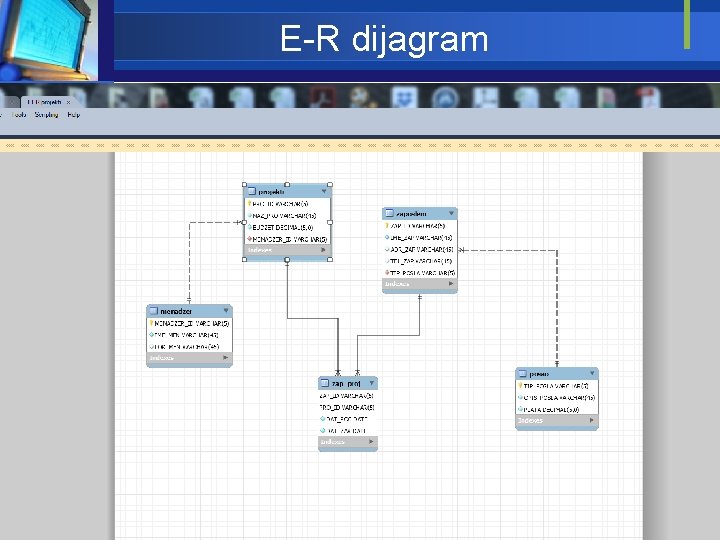Click the menadzer table title text
720x540 pixels.
[x=176, y=311]
